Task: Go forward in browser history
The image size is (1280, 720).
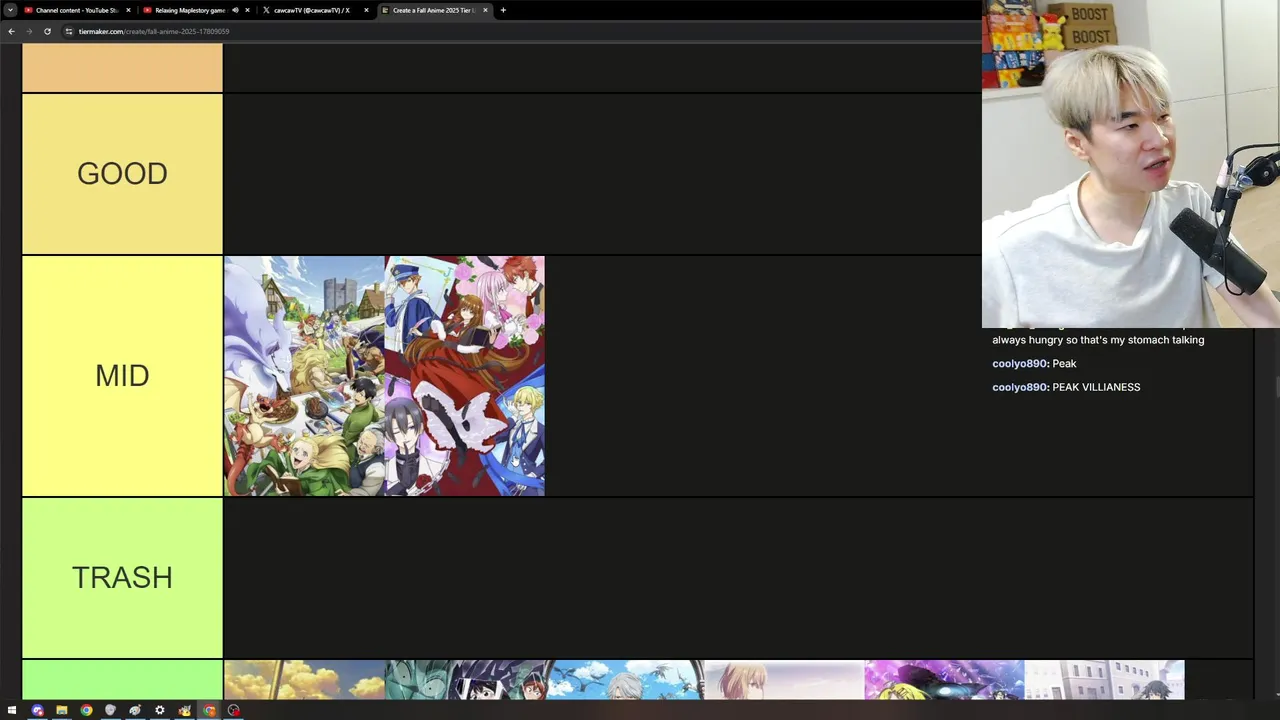Action: point(29,31)
